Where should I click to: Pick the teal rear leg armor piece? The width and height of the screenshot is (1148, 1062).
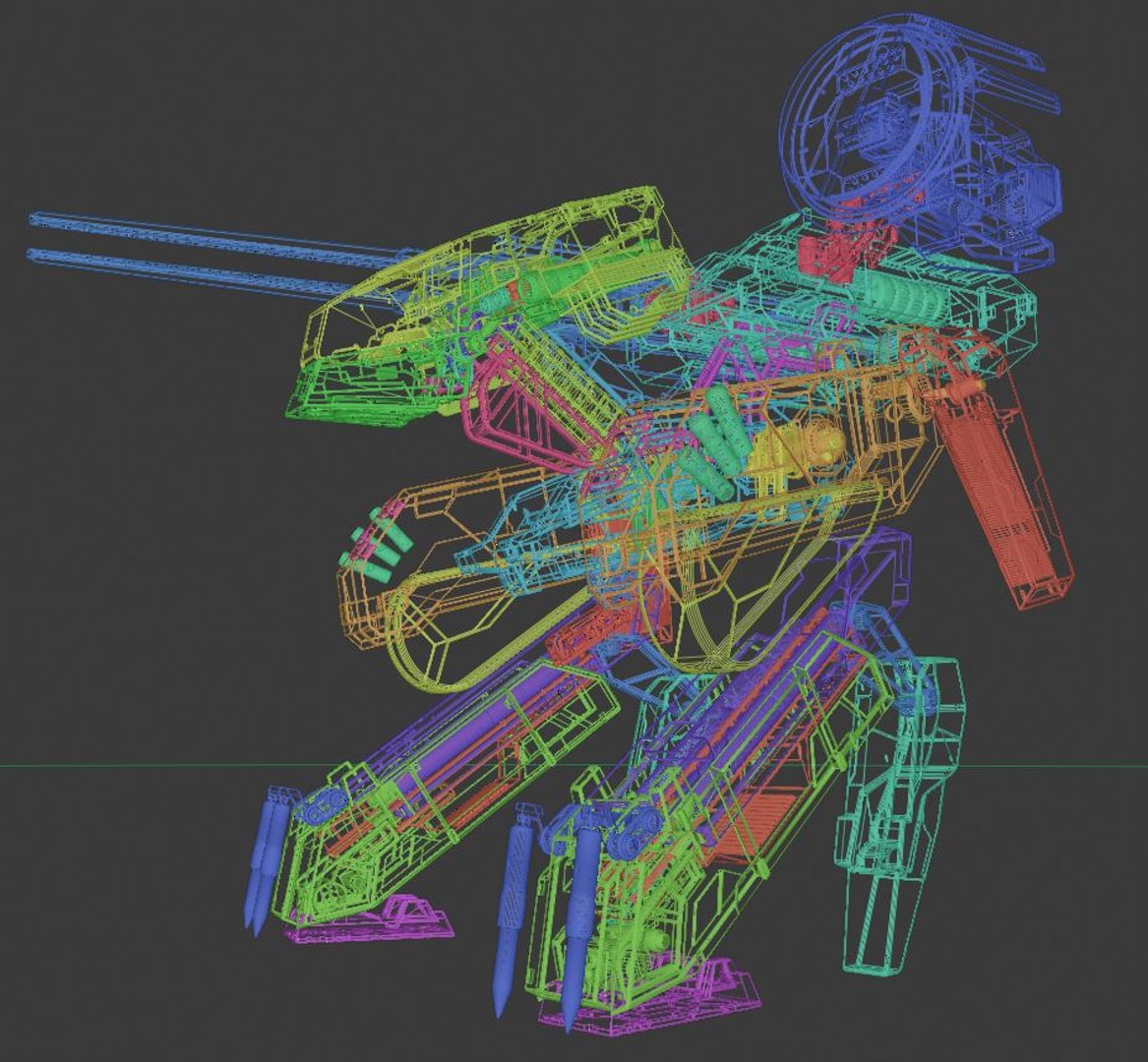(x=900, y=816)
